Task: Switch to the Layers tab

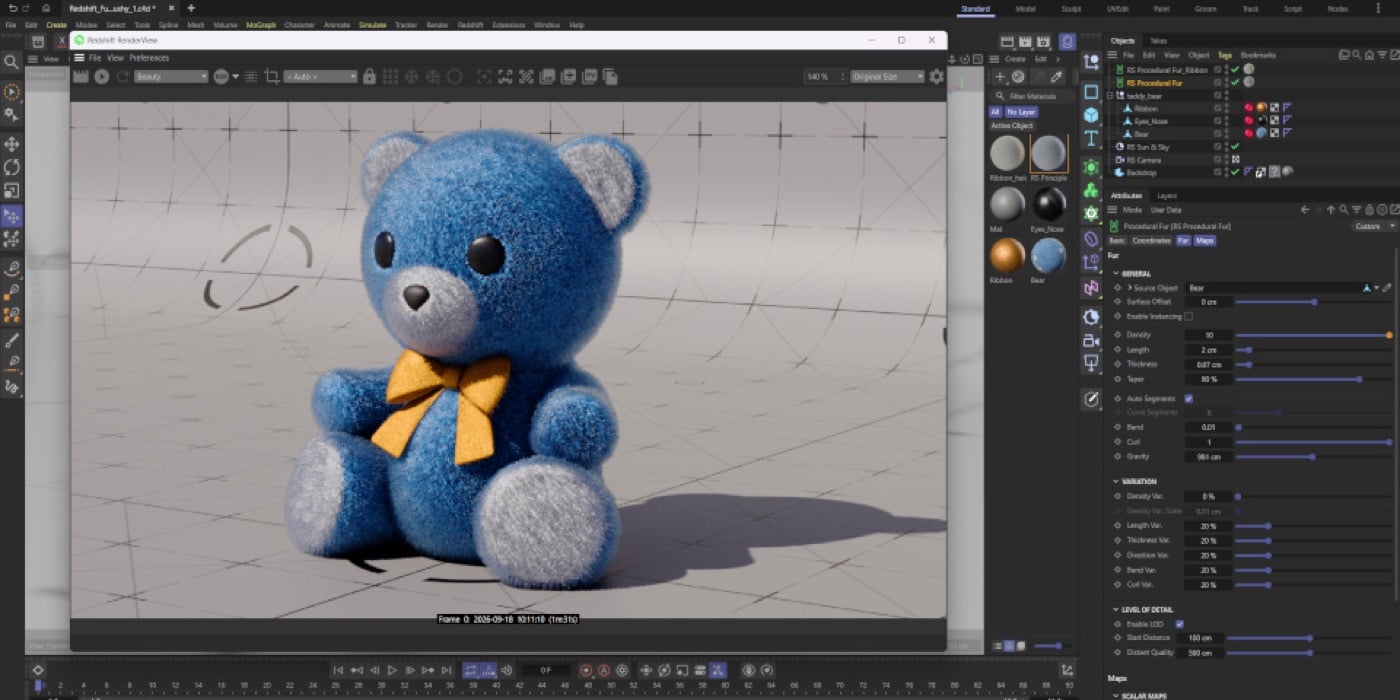Action: click(x=1167, y=196)
